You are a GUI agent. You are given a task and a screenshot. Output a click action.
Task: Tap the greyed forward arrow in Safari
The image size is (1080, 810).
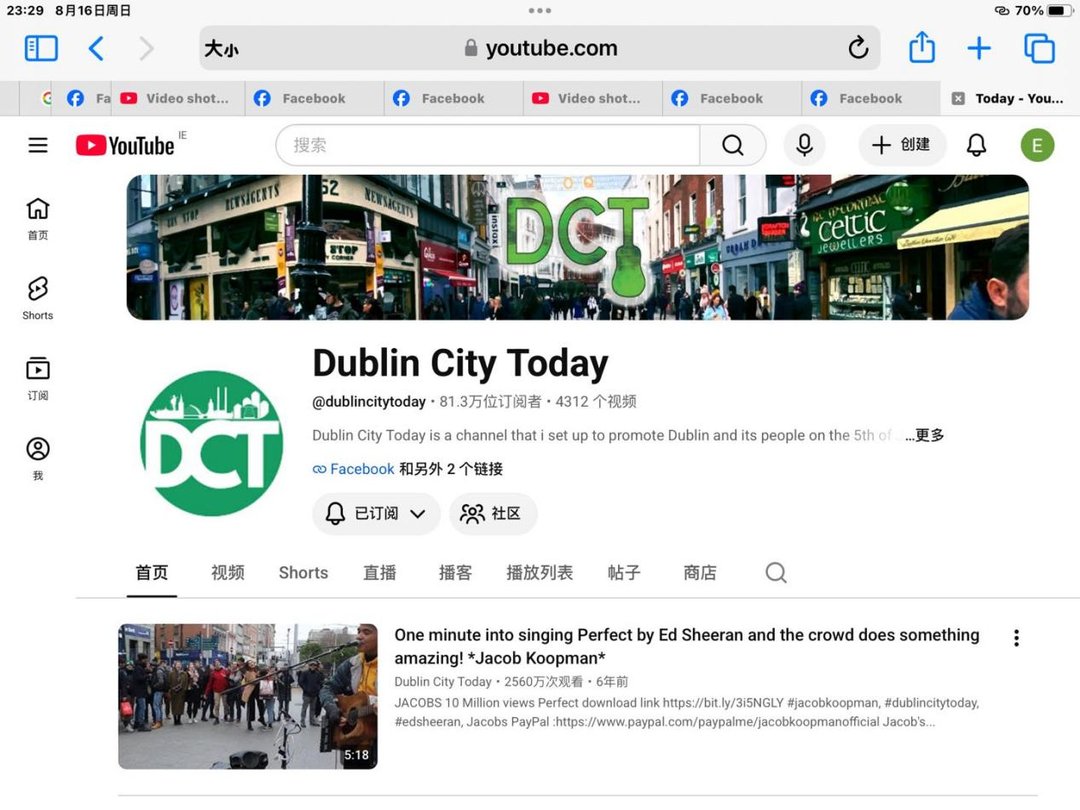[146, 48]
